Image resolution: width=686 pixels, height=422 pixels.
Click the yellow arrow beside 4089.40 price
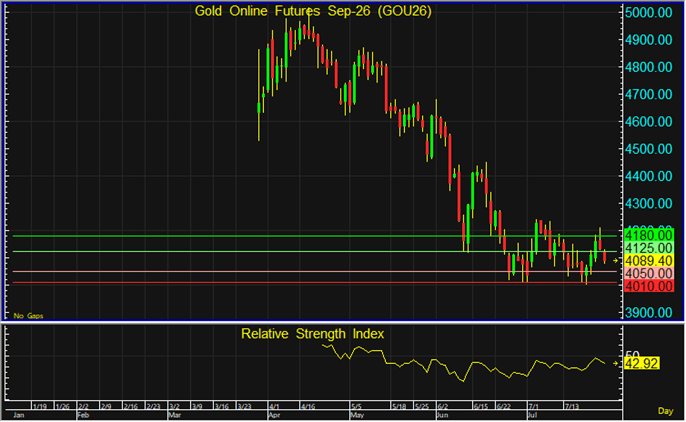[x=615, y=261]
